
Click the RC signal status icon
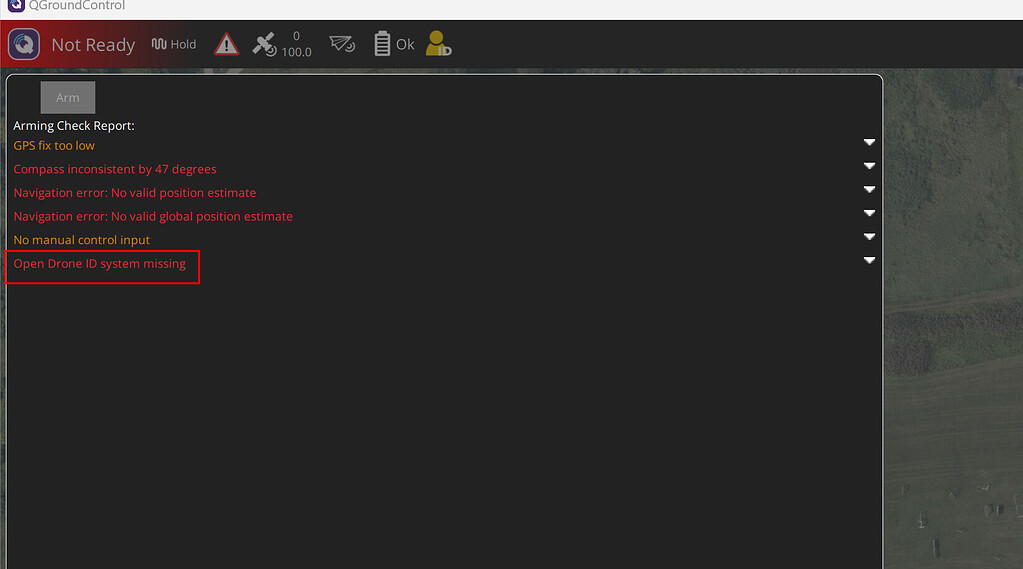click(x=342, y=44)
